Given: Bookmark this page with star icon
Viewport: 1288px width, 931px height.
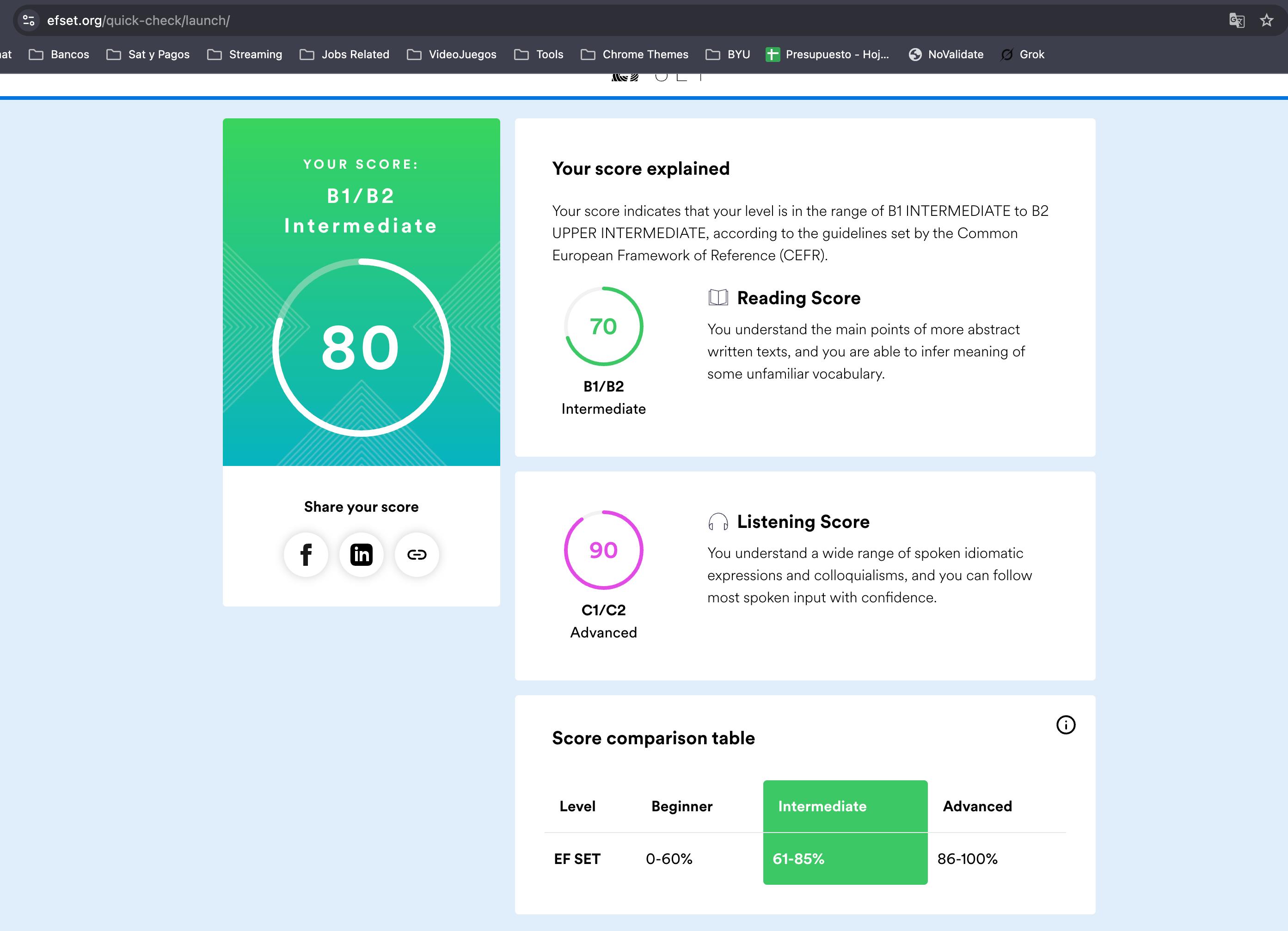Looking at the screenshot, I should pyautogui.click(x=1266, y=20).
